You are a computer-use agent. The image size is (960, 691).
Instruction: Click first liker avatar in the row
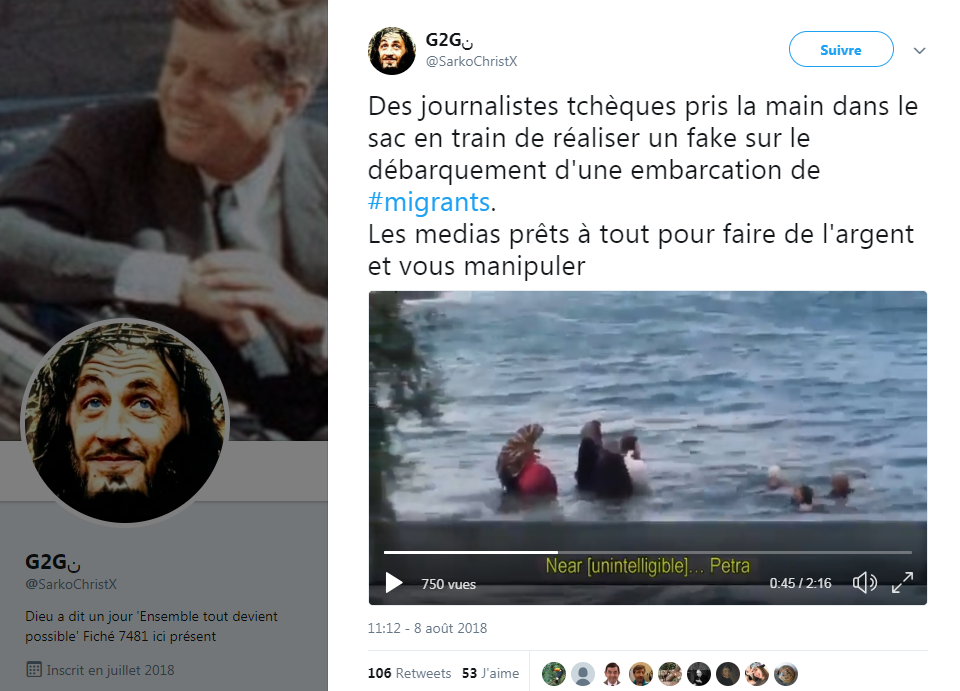click(x=553, y=674)
